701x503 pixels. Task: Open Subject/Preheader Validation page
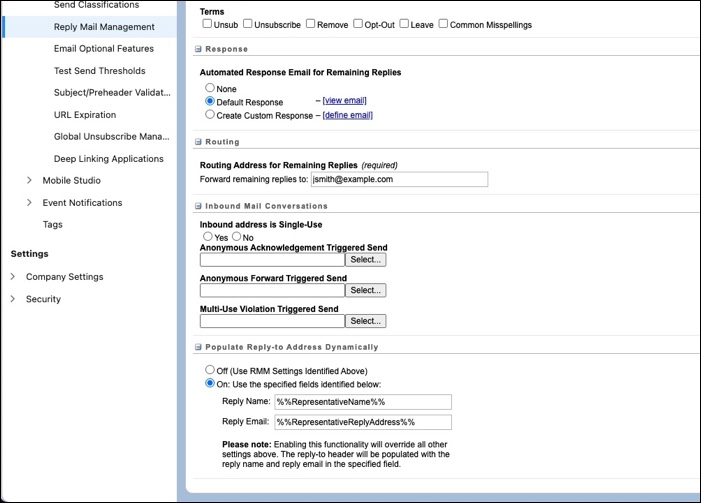pos(112,93)
